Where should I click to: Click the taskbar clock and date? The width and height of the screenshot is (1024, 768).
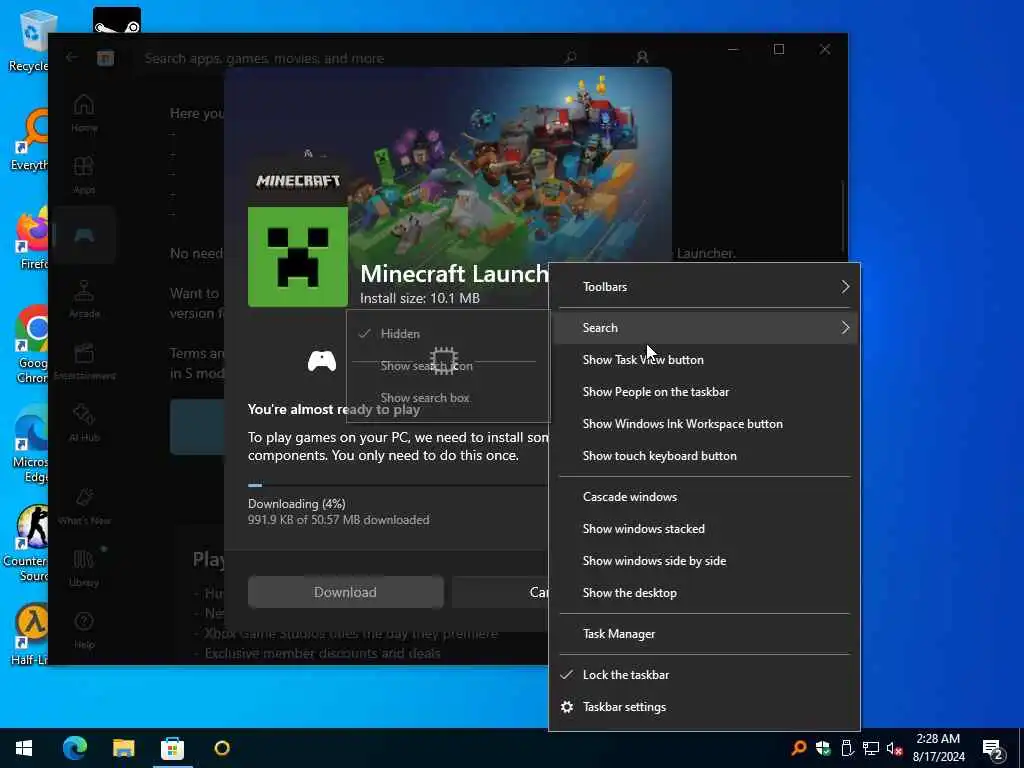point(938,748)
